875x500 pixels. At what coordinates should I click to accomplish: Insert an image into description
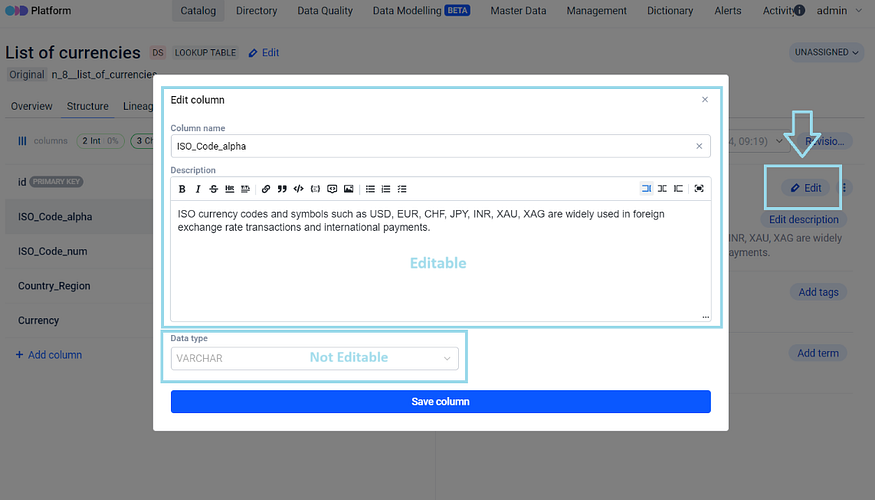coord(348,188)
